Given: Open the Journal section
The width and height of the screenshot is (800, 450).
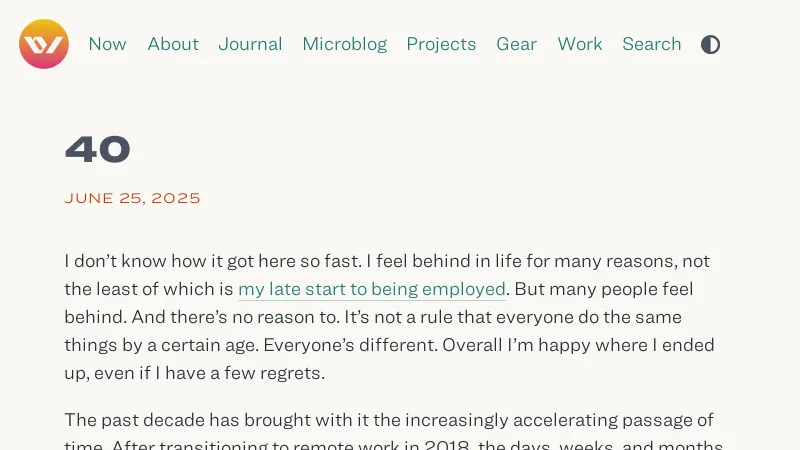Looking at the screenshot, I should pyautogui.click(x=250, y=44).
